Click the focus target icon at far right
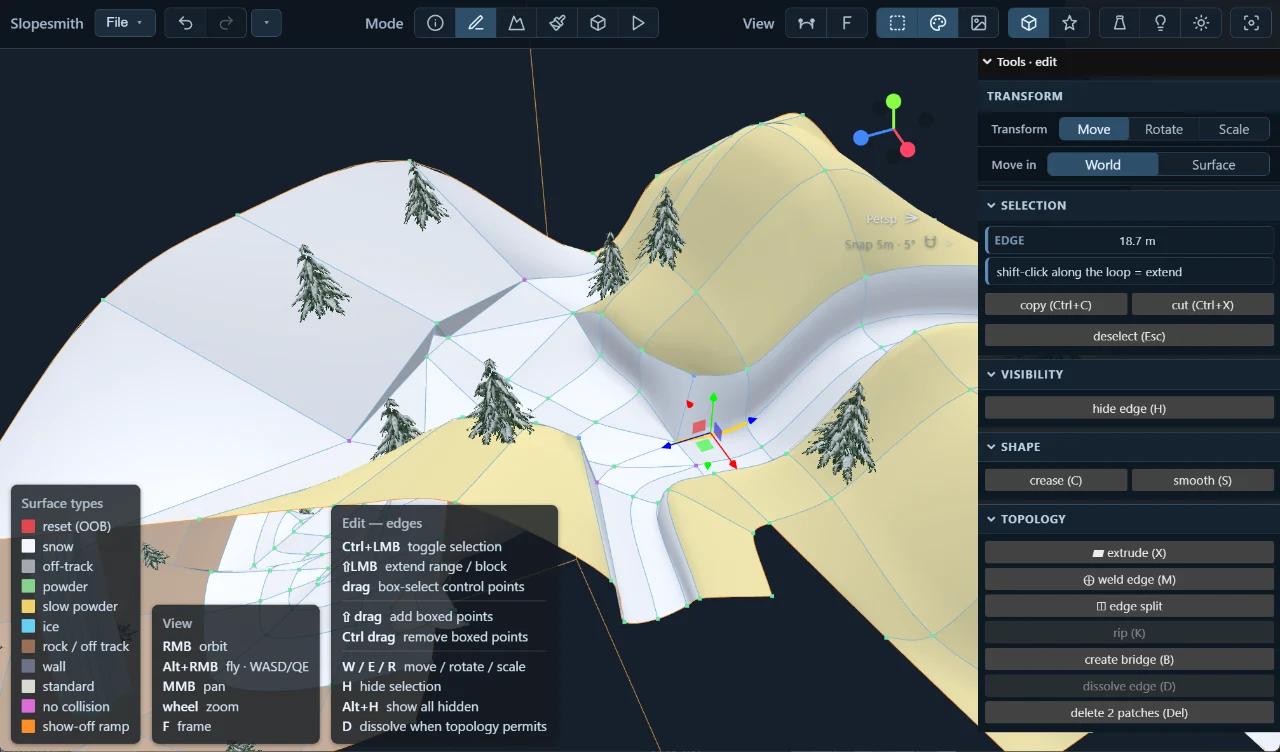 coord(1251,23)
